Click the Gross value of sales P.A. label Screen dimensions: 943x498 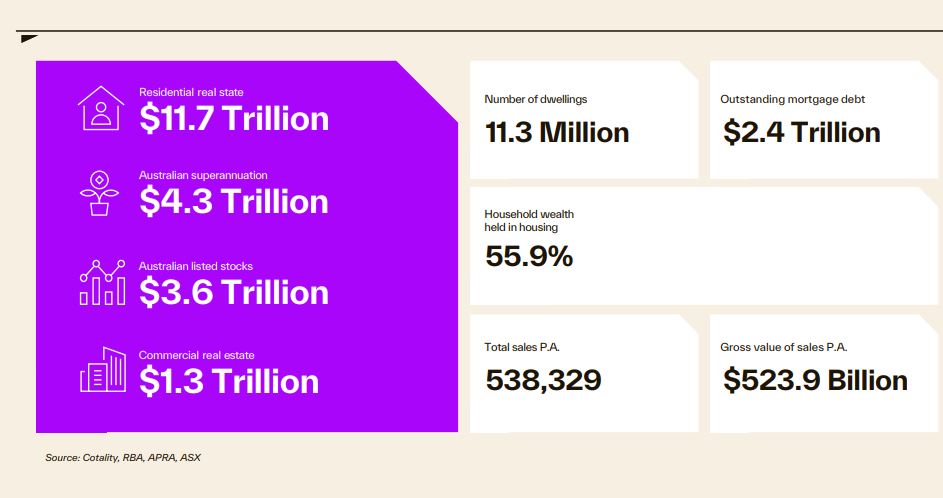[x=784, y=347]
